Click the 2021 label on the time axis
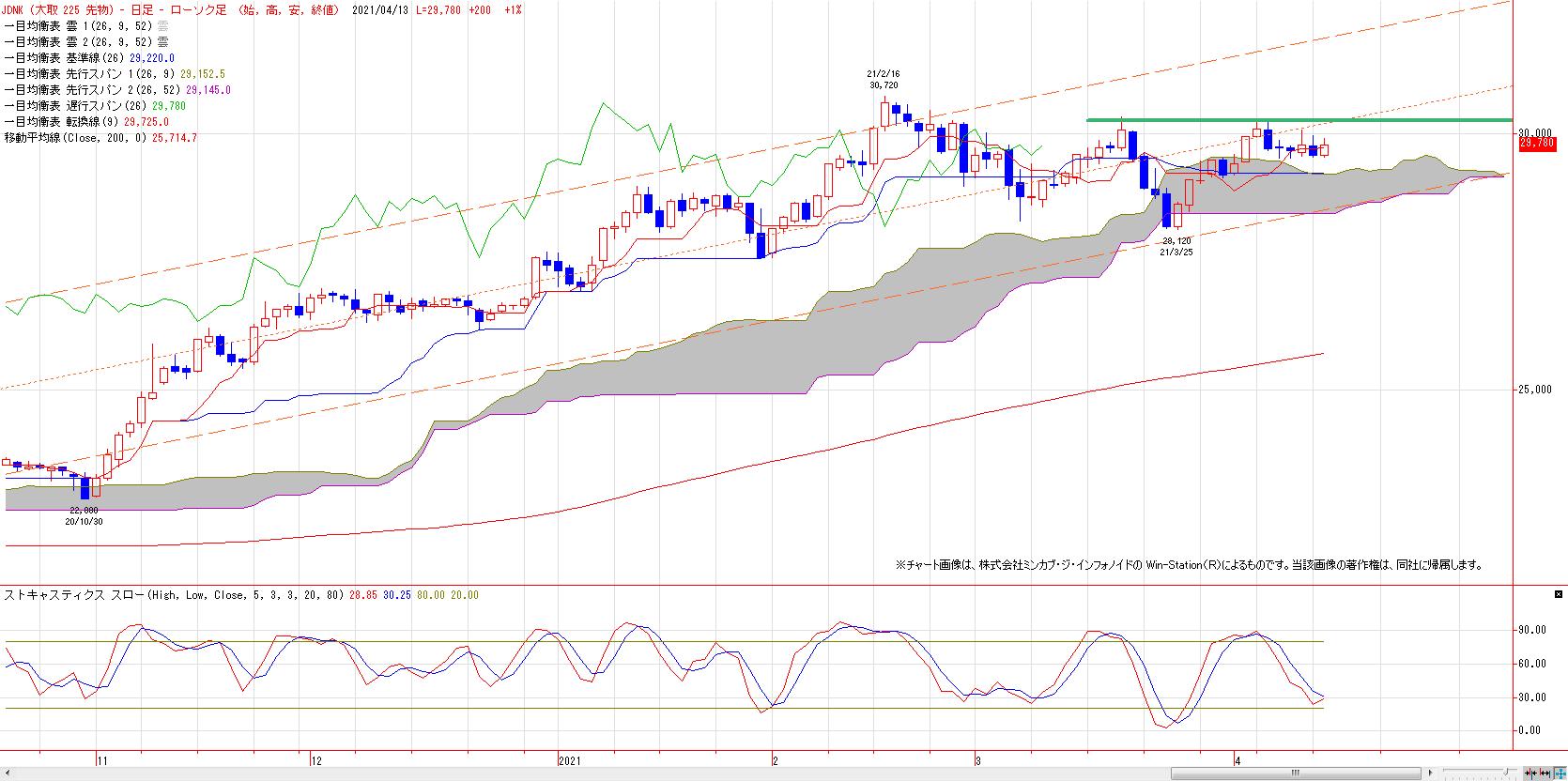Image resolution: width=1568 pixels, height=781 pixels. [x=569, y=761]
